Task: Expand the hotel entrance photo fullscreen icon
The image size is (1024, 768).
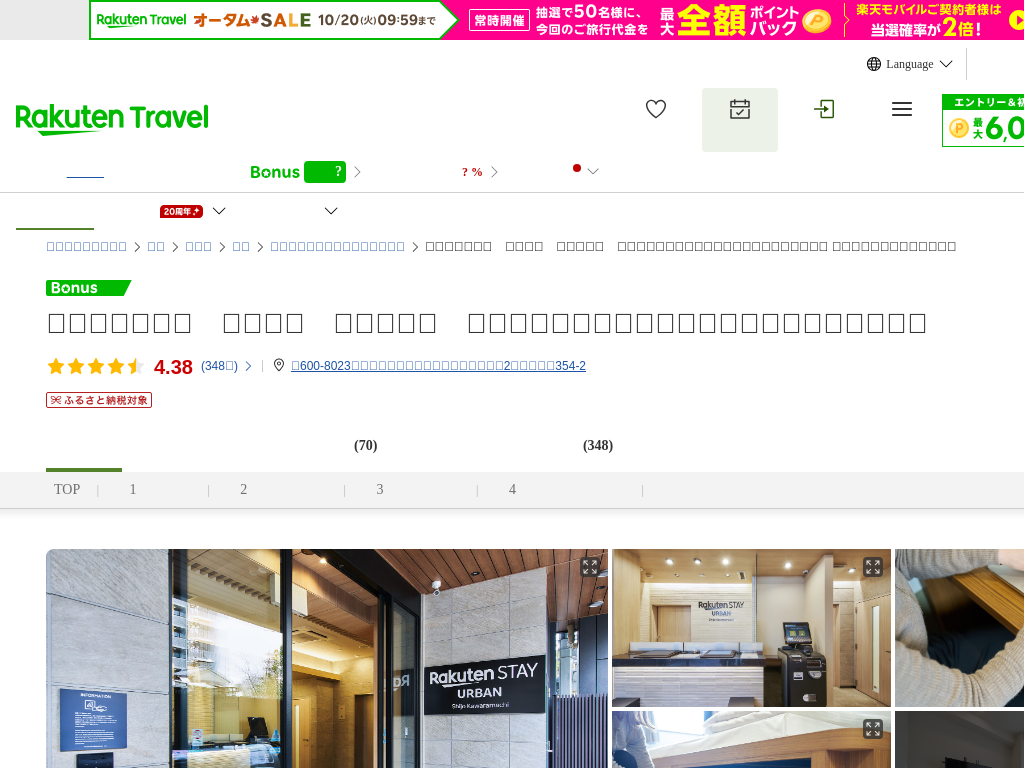Action: coord(590,567)
